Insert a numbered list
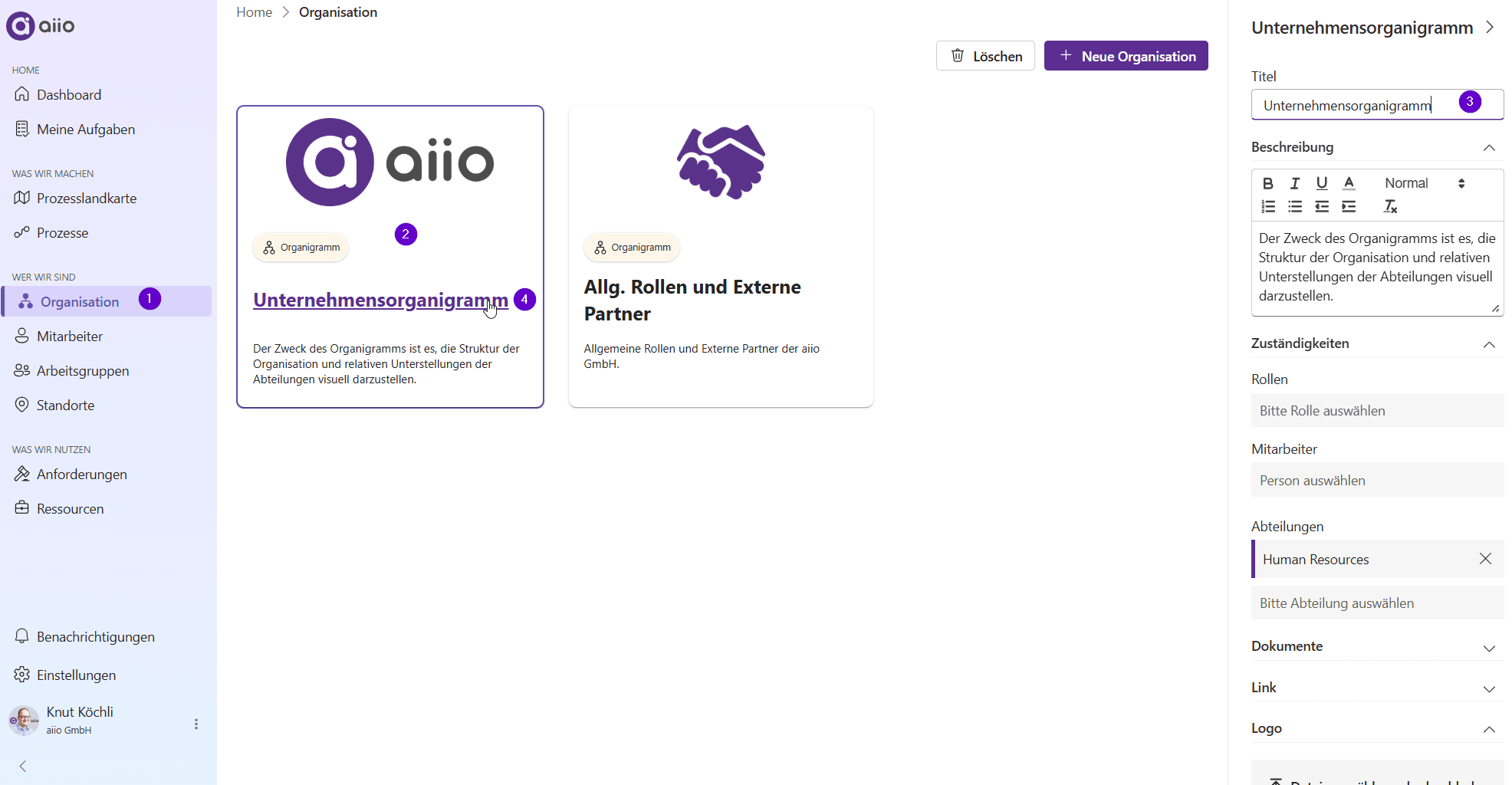 (x=1268, y=206)
